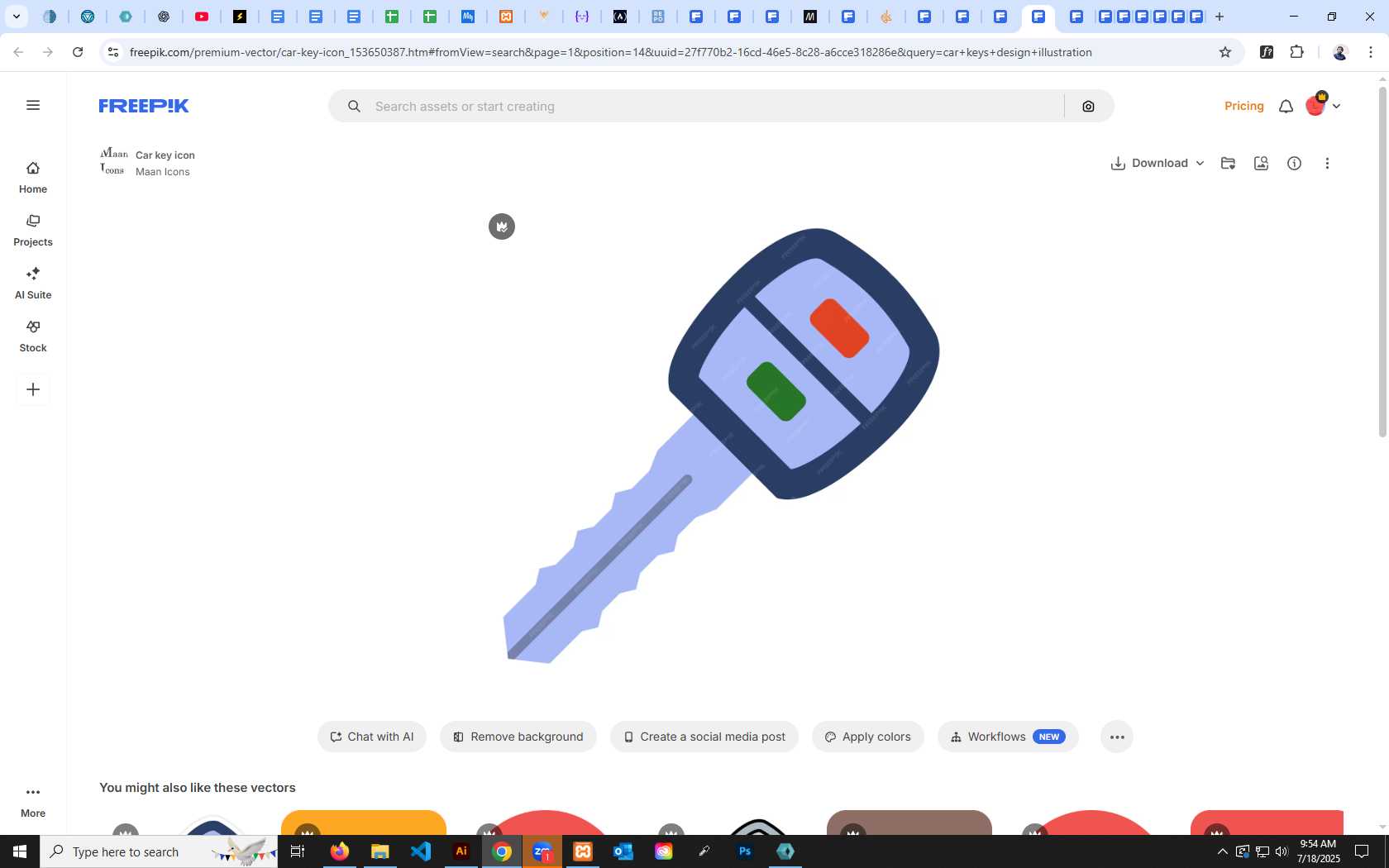
Task: Open the notifications bell
Action: (1286, 106)
